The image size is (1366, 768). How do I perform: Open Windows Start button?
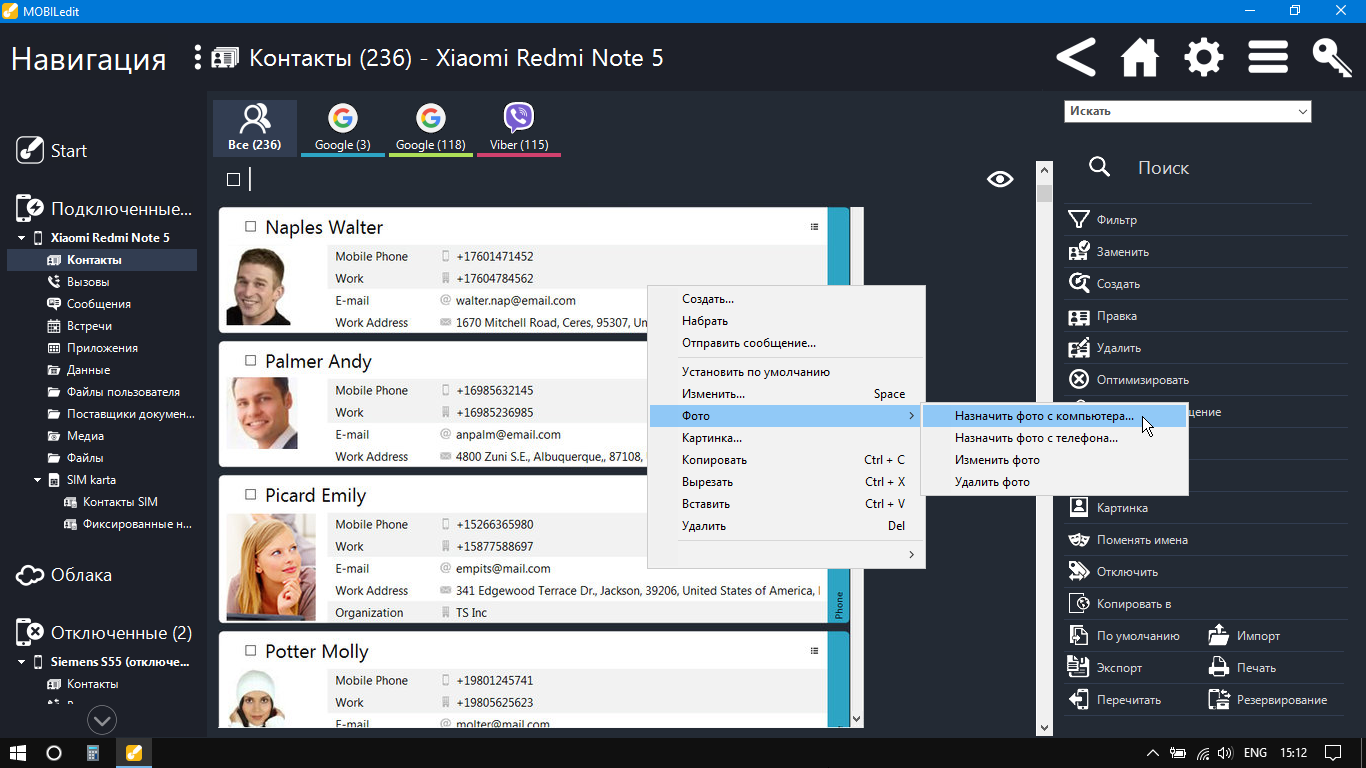click(x=17, y=752)
